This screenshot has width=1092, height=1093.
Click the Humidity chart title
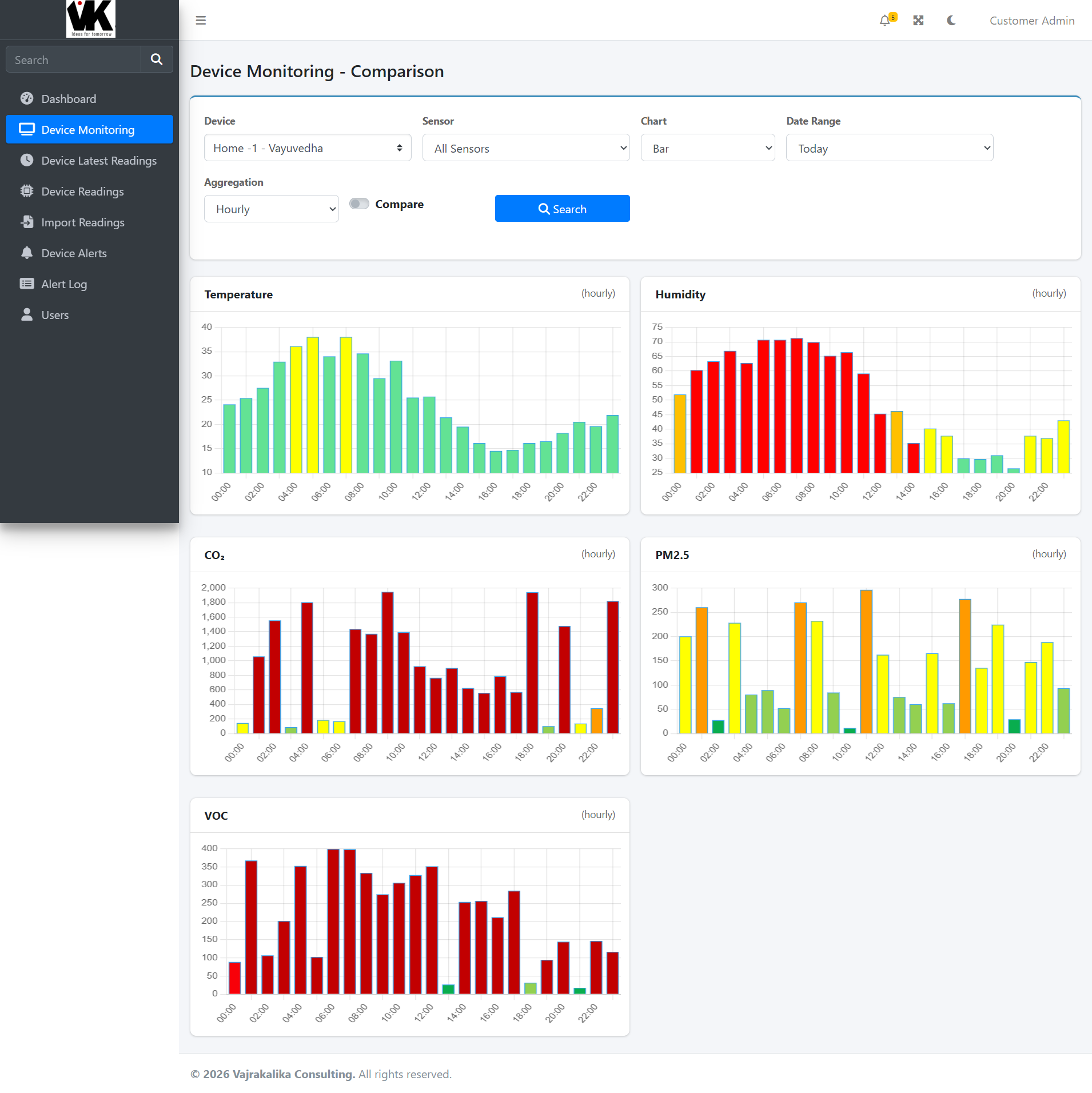[x=680, y=294]
